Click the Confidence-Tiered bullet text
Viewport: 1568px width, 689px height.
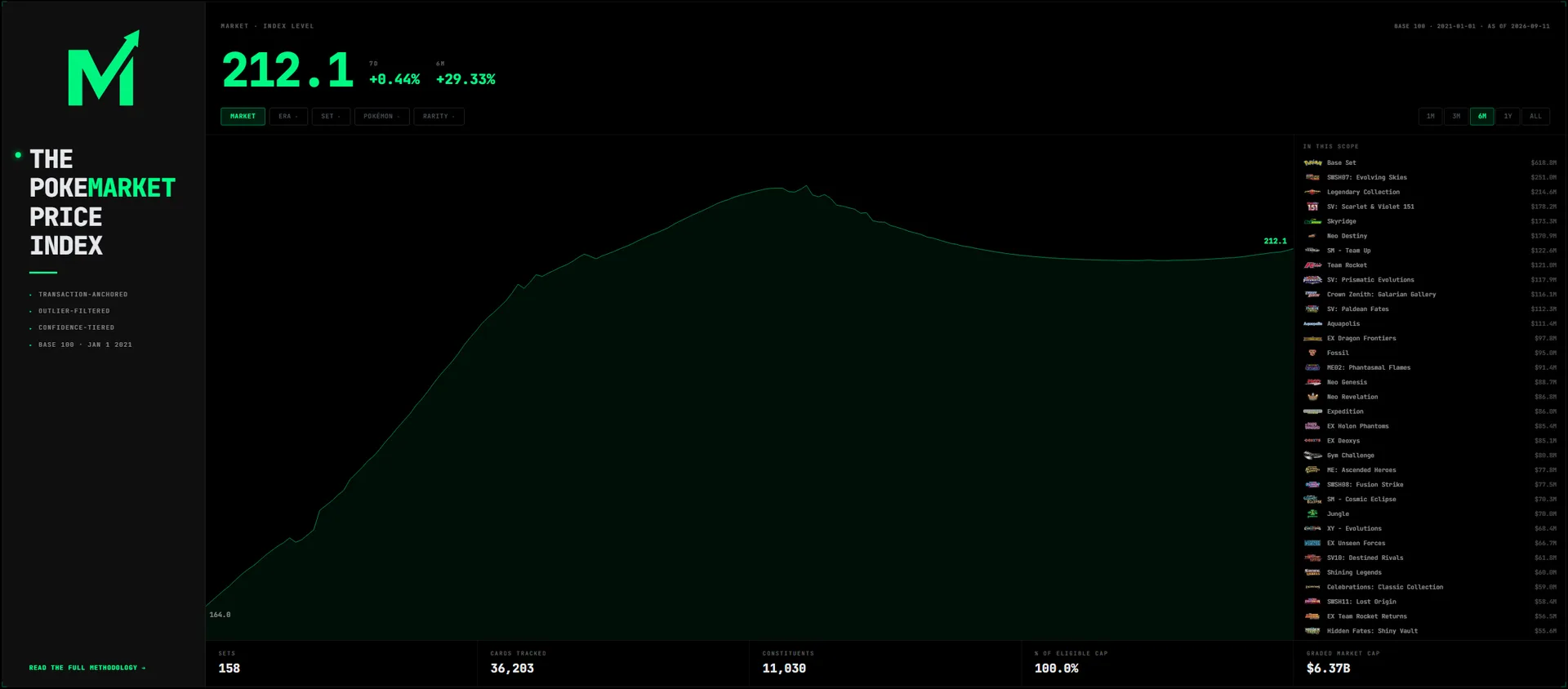77,327
